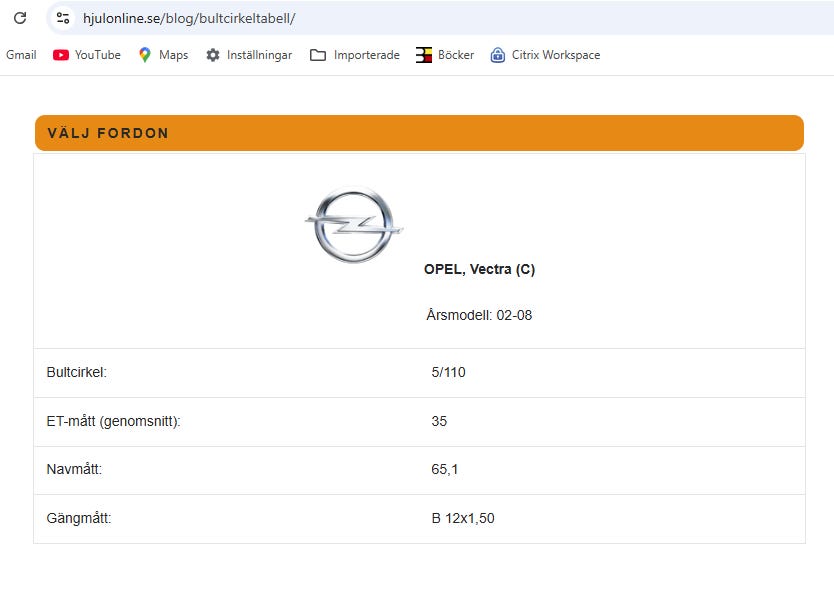
Task: Select the Navmått value 65,1
Action: 445,469
